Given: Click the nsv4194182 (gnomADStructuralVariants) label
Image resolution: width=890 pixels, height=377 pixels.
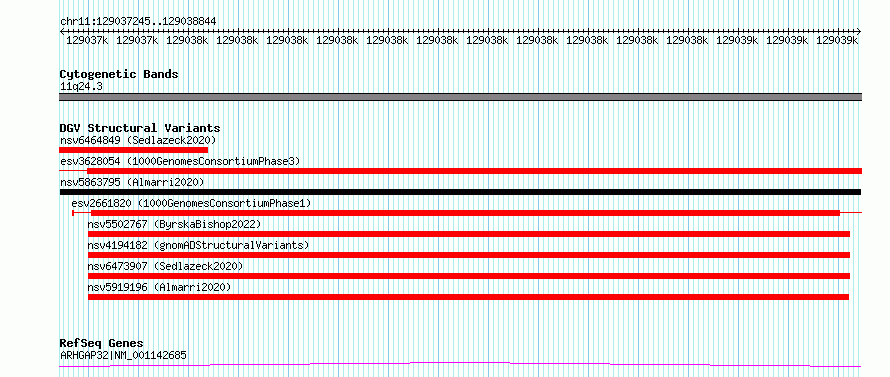Looking at the screenshot, I should pos(198,245).
